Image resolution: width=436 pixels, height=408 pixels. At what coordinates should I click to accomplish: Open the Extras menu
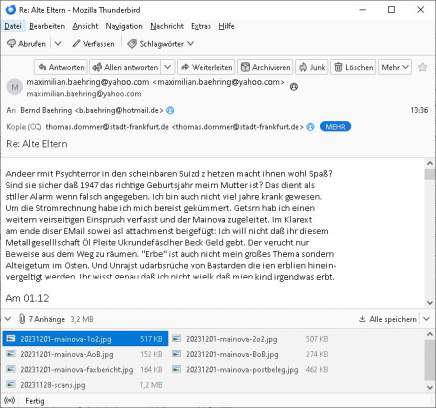coord(201,26)
